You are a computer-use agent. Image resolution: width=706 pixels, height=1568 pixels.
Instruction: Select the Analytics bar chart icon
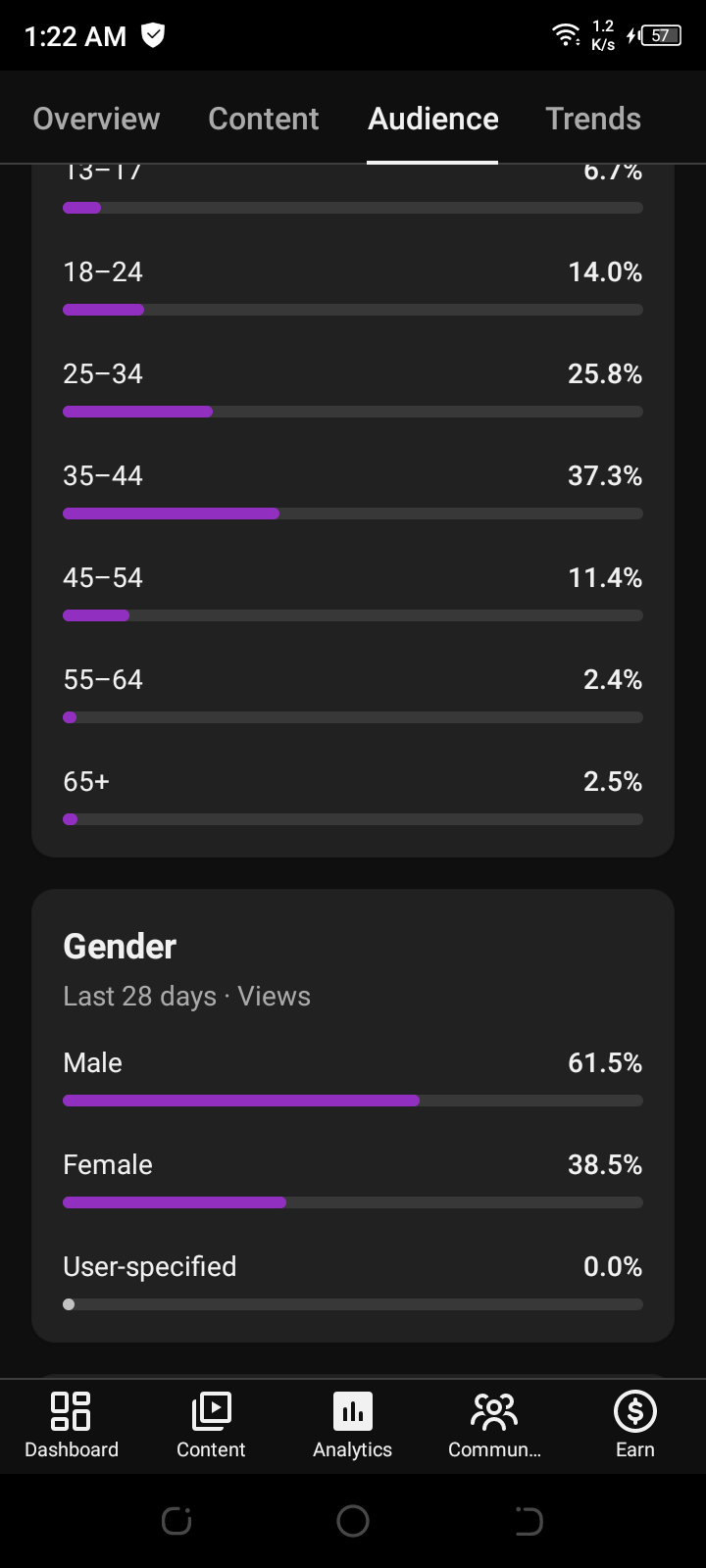coord(353,1411)
